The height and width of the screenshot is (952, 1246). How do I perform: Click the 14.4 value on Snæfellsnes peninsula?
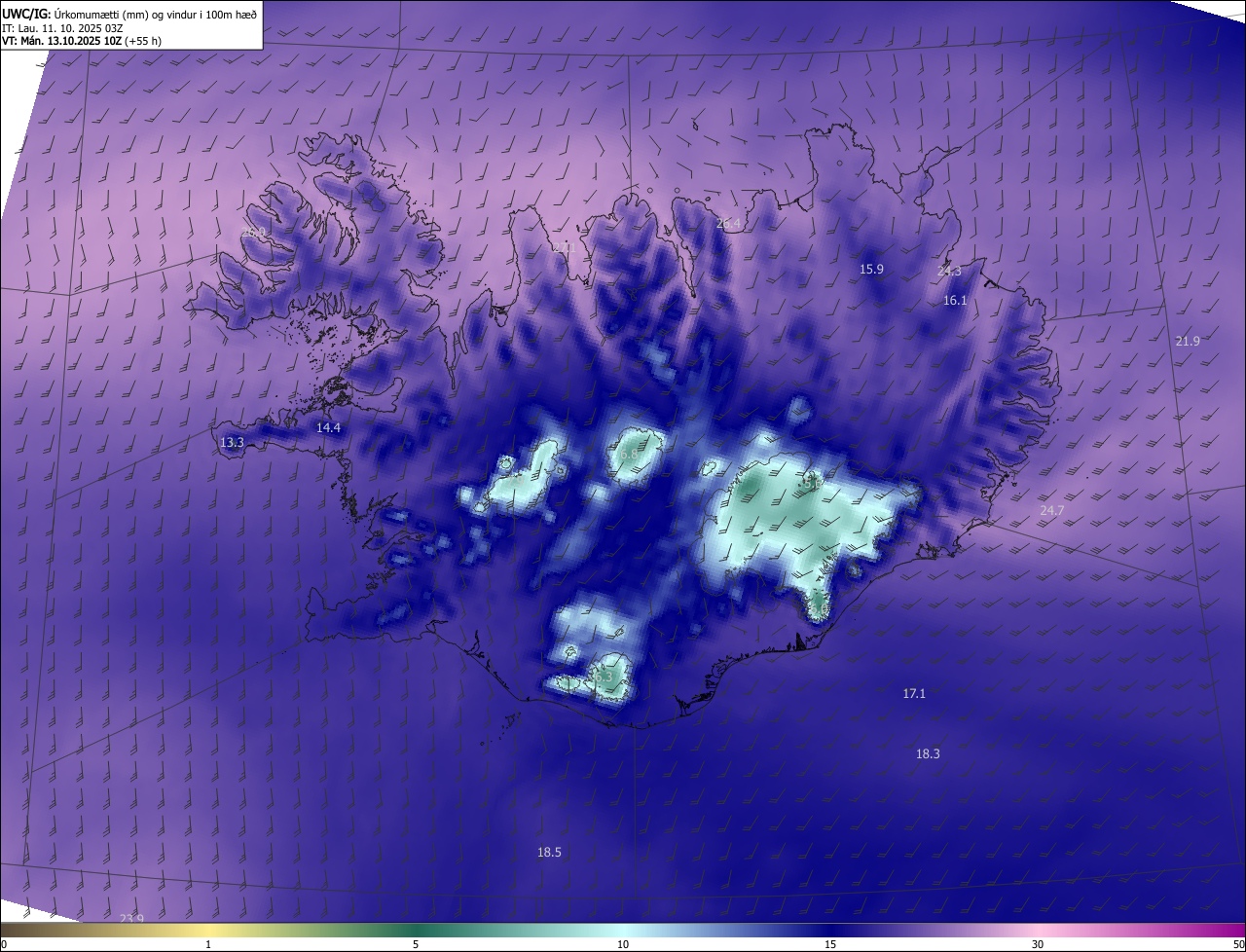(329, 428)
